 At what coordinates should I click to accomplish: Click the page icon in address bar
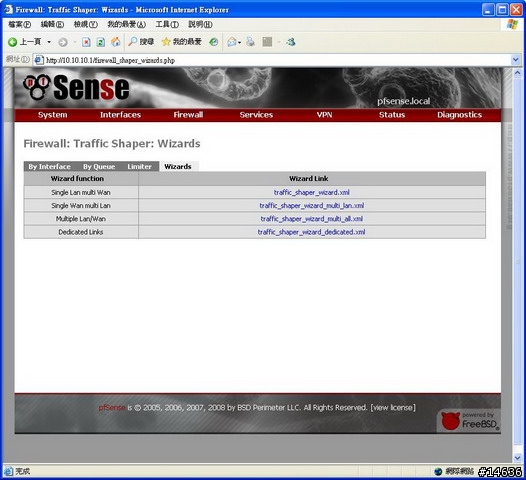39,60
